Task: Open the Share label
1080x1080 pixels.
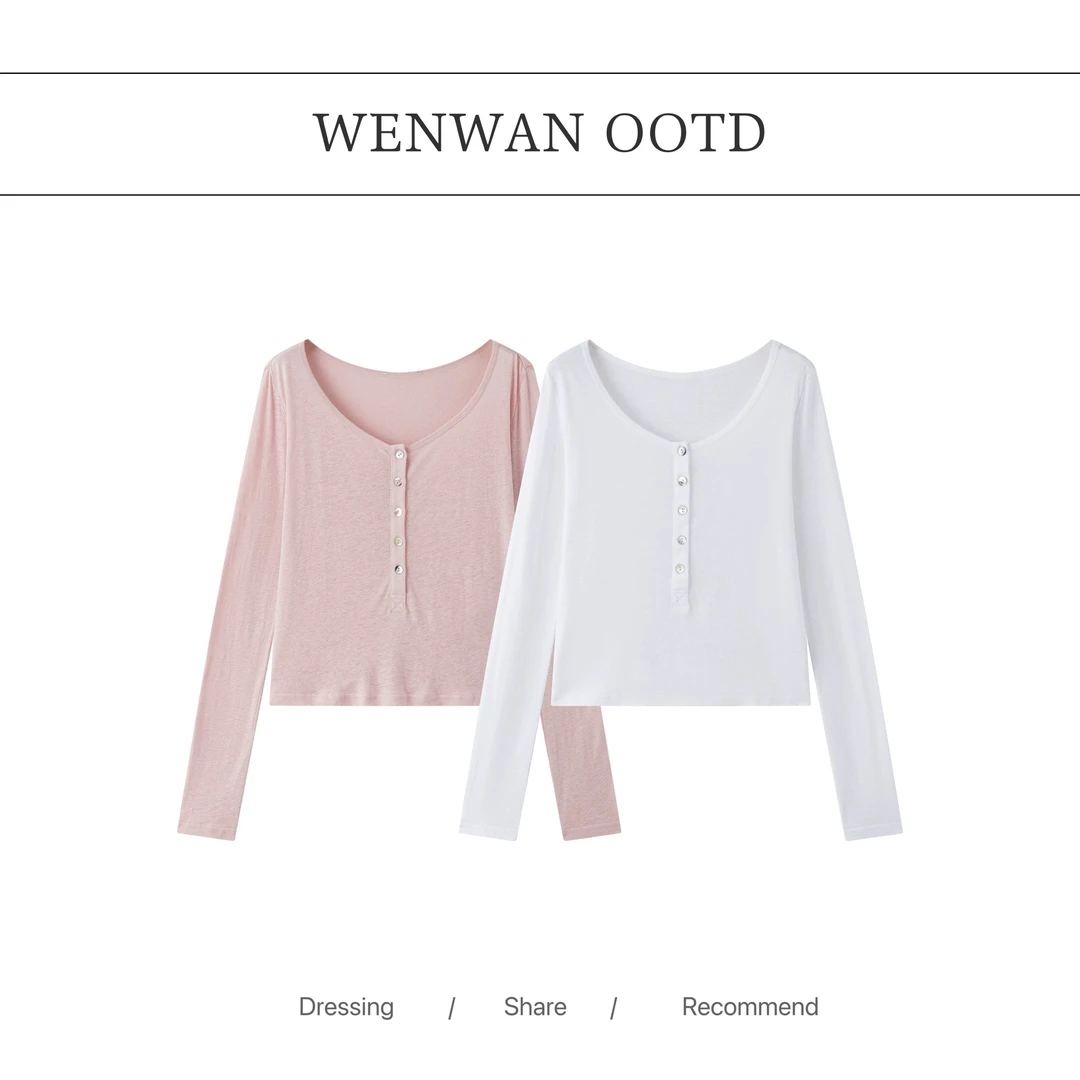Action: (534, 1006)
